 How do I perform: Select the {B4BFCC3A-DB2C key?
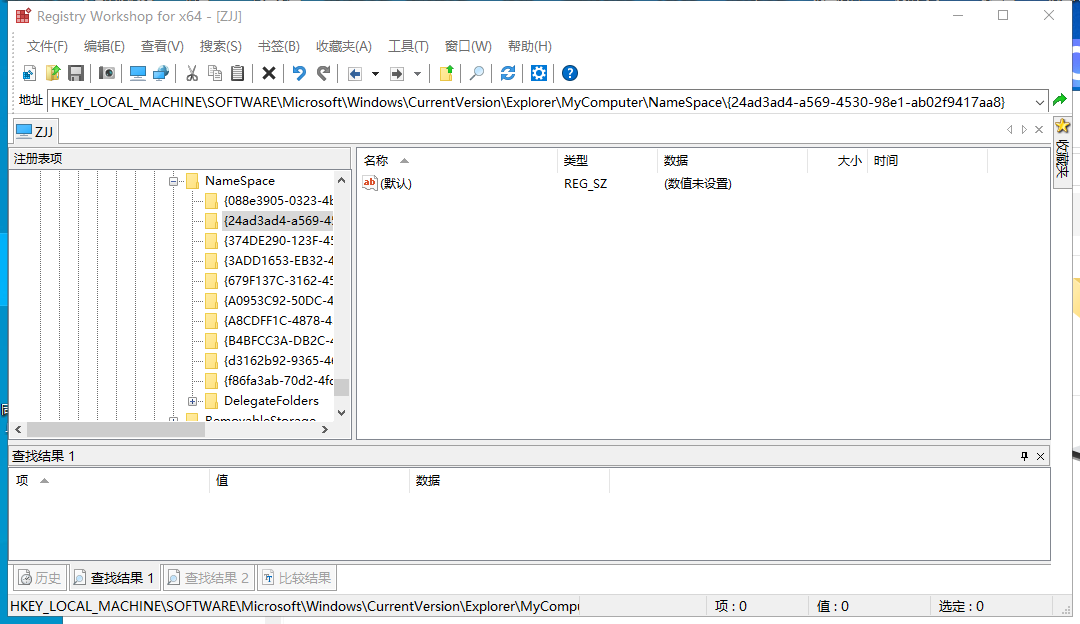click(278, 340)
